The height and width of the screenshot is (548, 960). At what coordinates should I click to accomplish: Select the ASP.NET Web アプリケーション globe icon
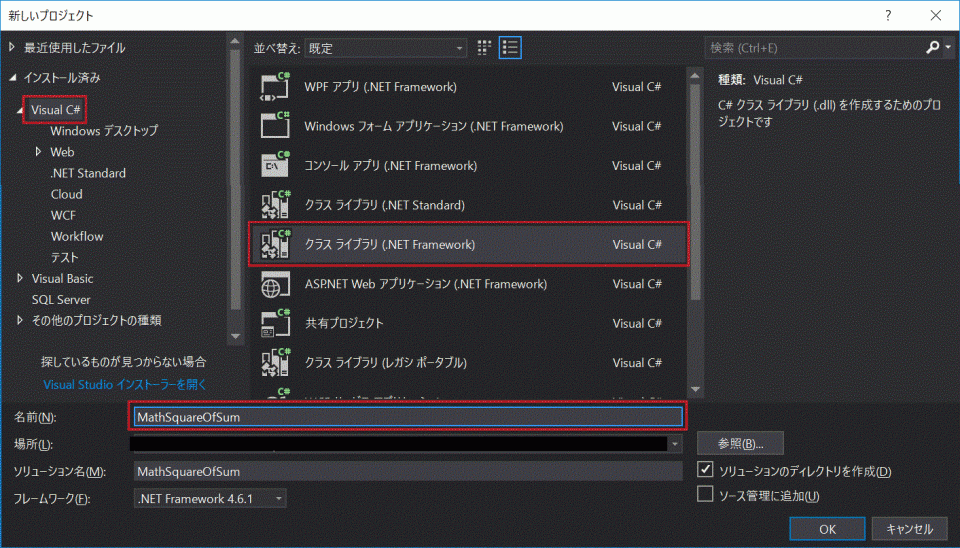275,284
